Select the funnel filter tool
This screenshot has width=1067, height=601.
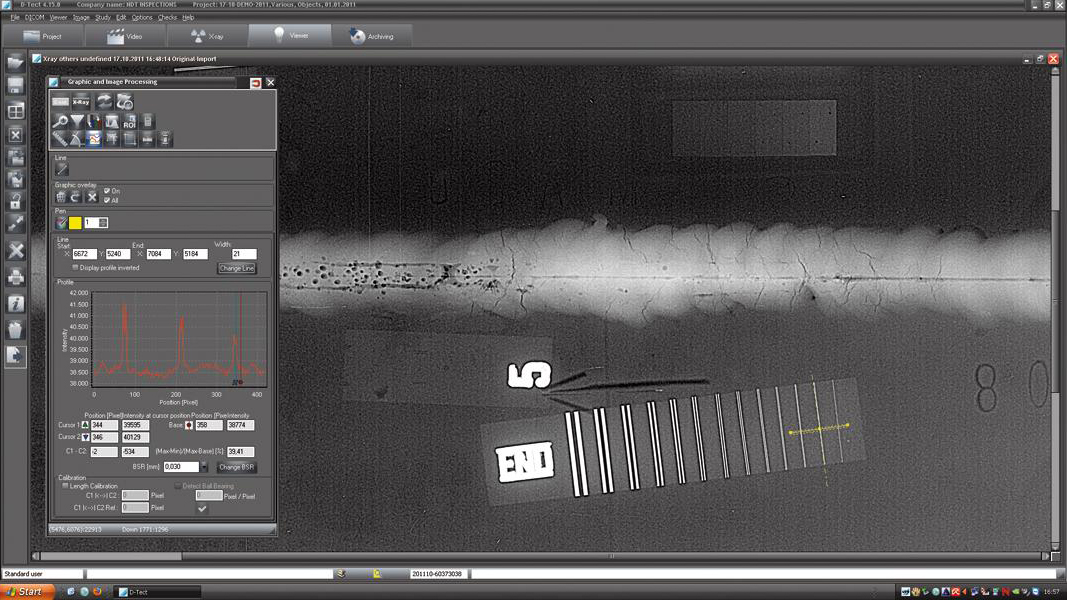click(x=78, y=122)
